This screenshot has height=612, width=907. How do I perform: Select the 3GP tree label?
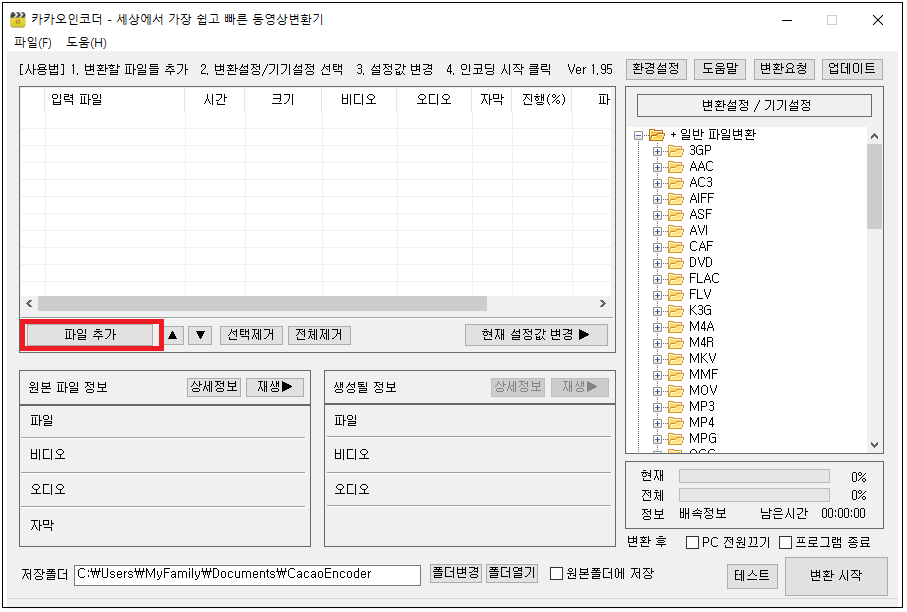700,151
